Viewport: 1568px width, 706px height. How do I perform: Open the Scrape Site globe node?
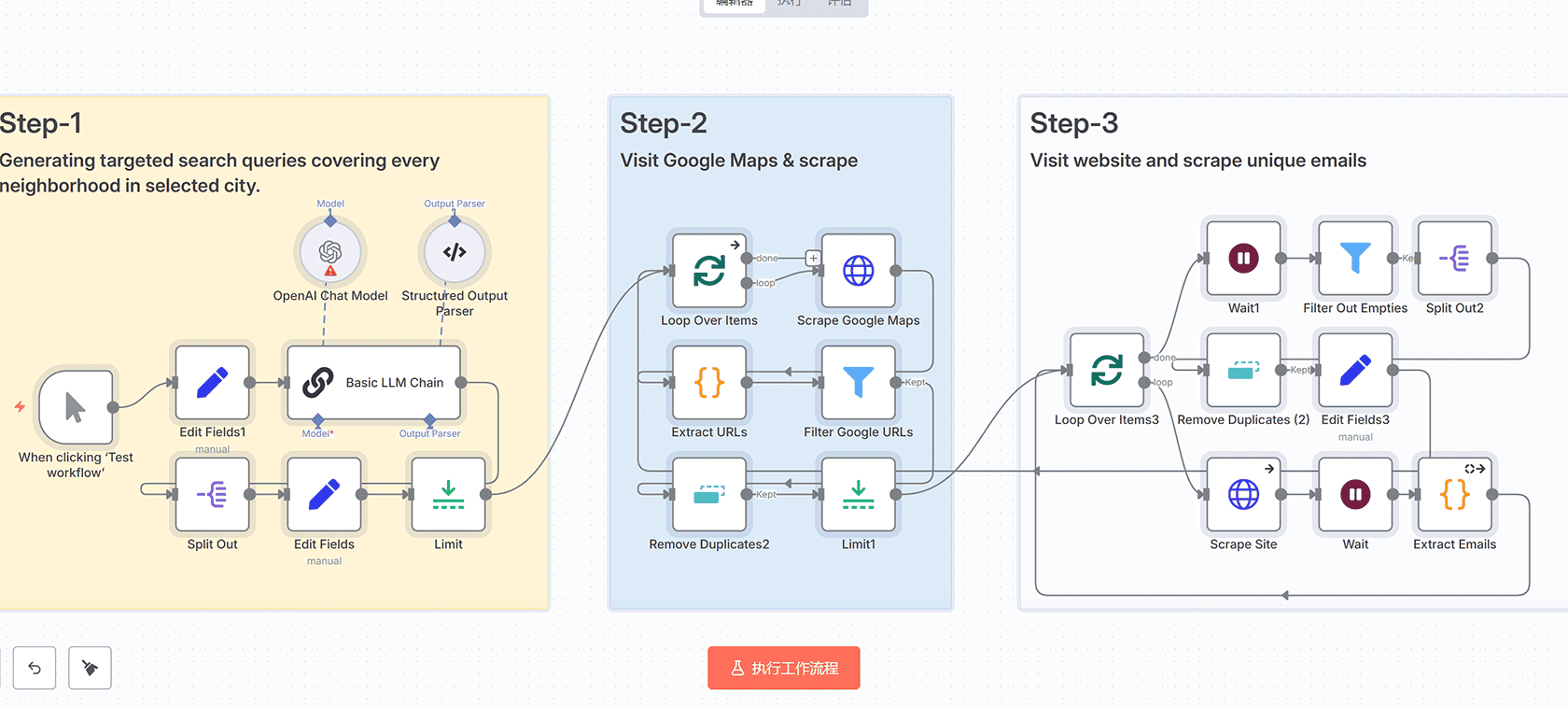tap(1243, 495)
